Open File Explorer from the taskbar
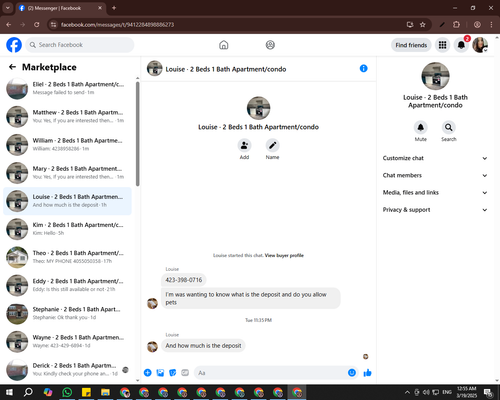Screen dimensions: 500x400 pos(105,392)
